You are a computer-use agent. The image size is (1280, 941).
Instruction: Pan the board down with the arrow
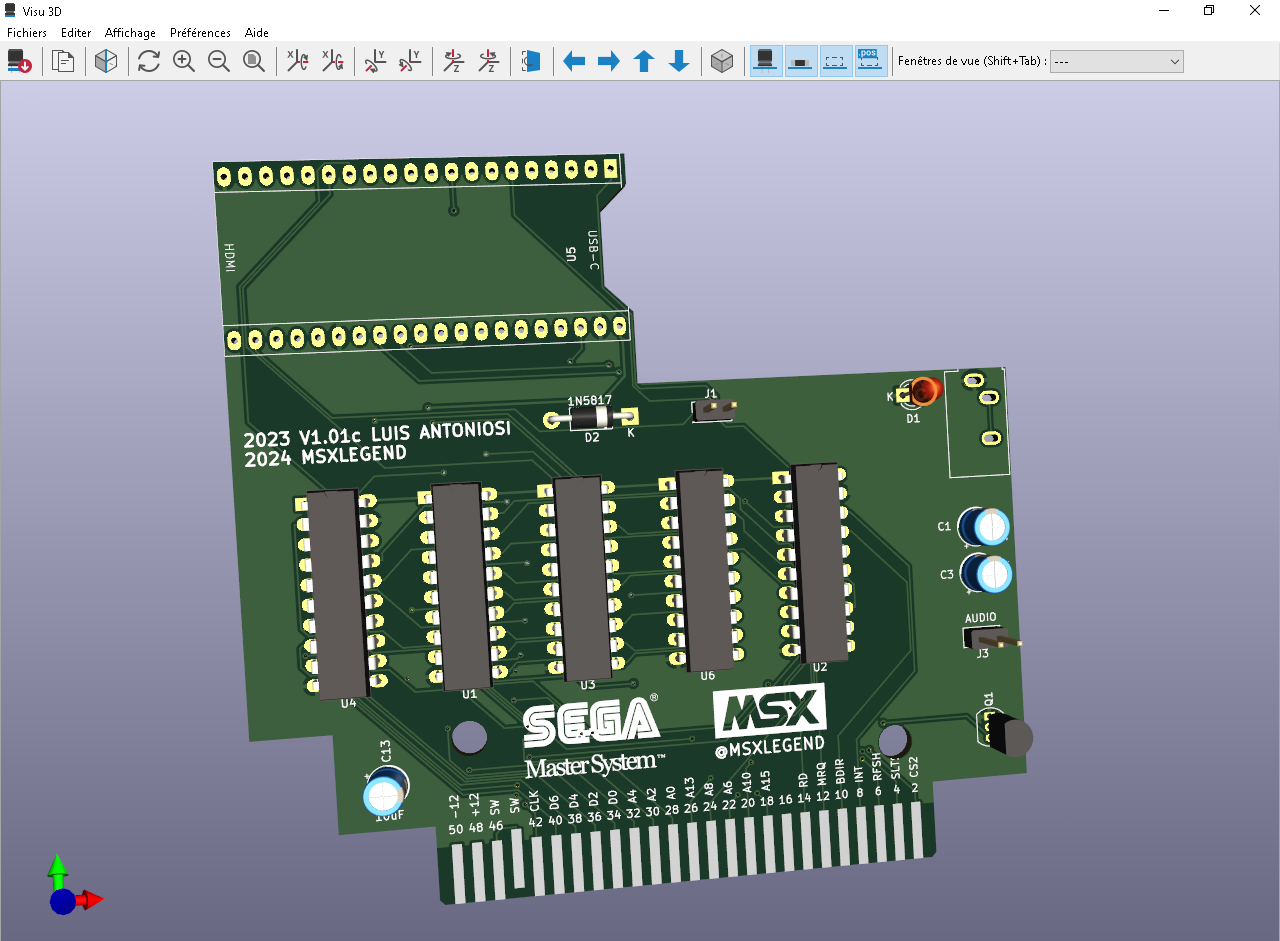click(x=679, y=61)
